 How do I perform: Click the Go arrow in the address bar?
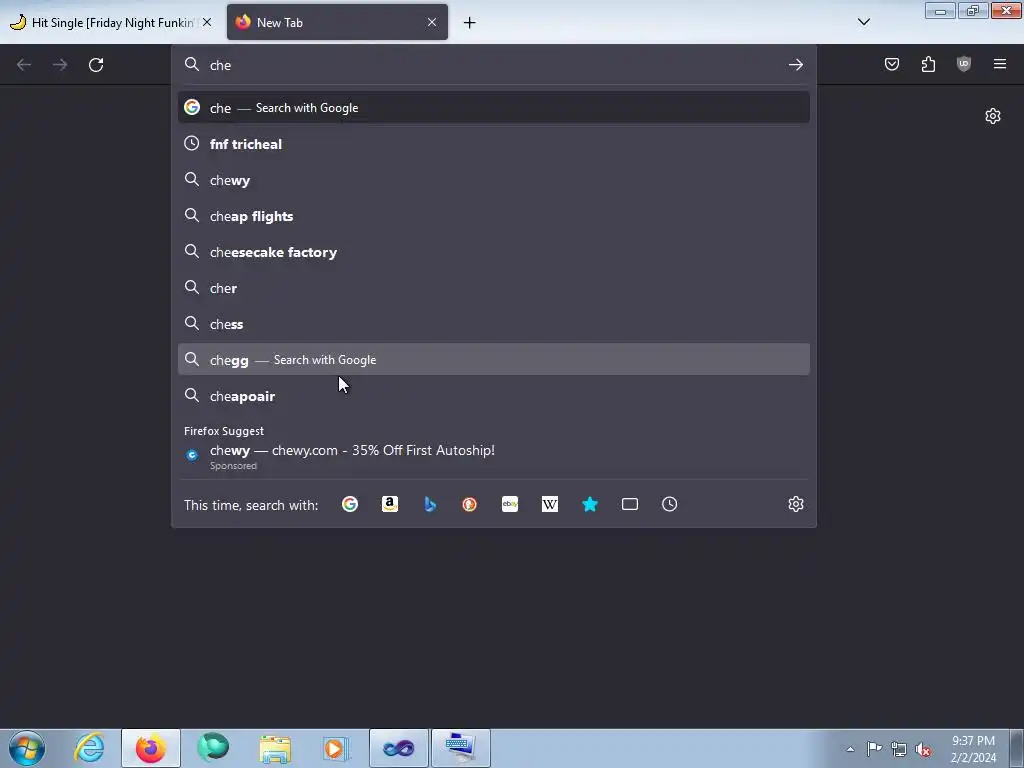coord(795,65)
